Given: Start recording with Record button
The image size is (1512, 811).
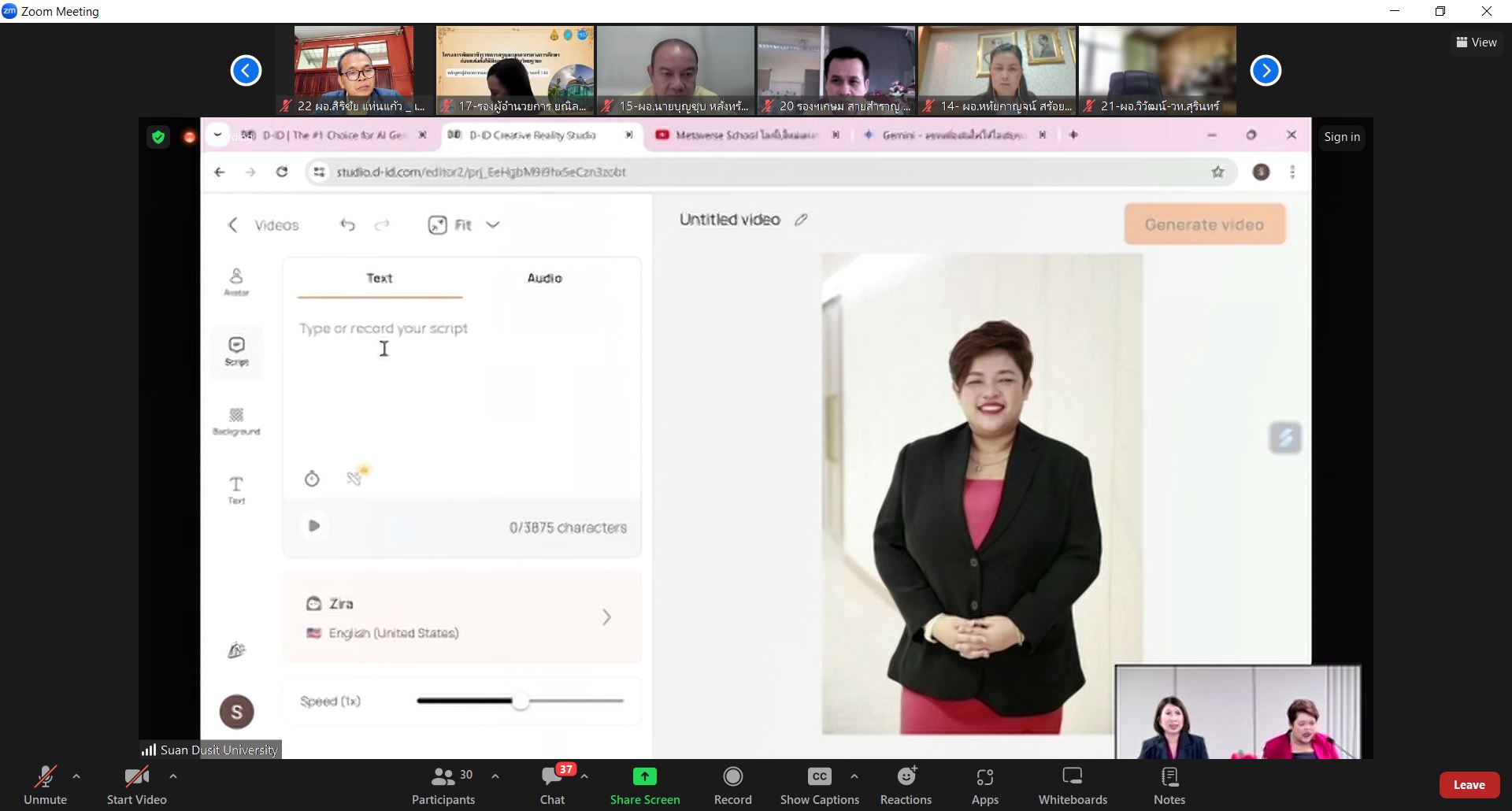Looking at the screenshot, I should (732, 786).
